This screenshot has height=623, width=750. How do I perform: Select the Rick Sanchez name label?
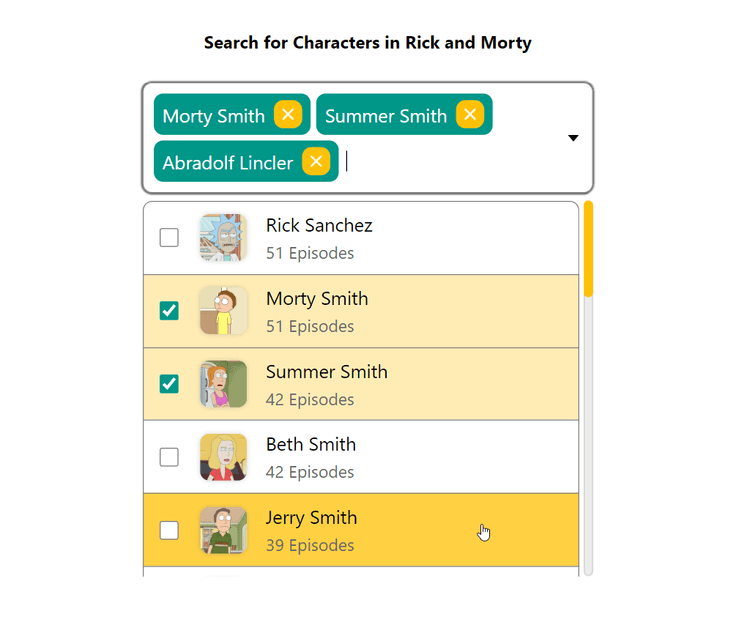click(319, 226)
